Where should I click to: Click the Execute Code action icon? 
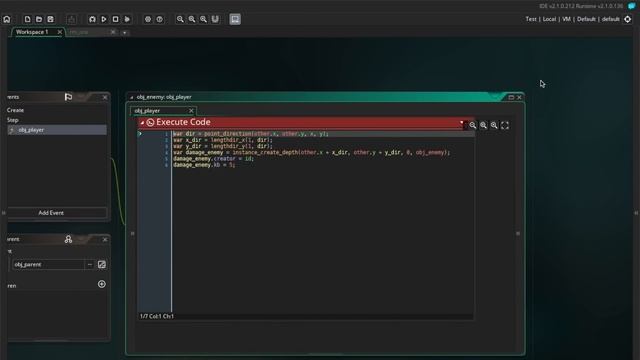(x=150, y=122)
